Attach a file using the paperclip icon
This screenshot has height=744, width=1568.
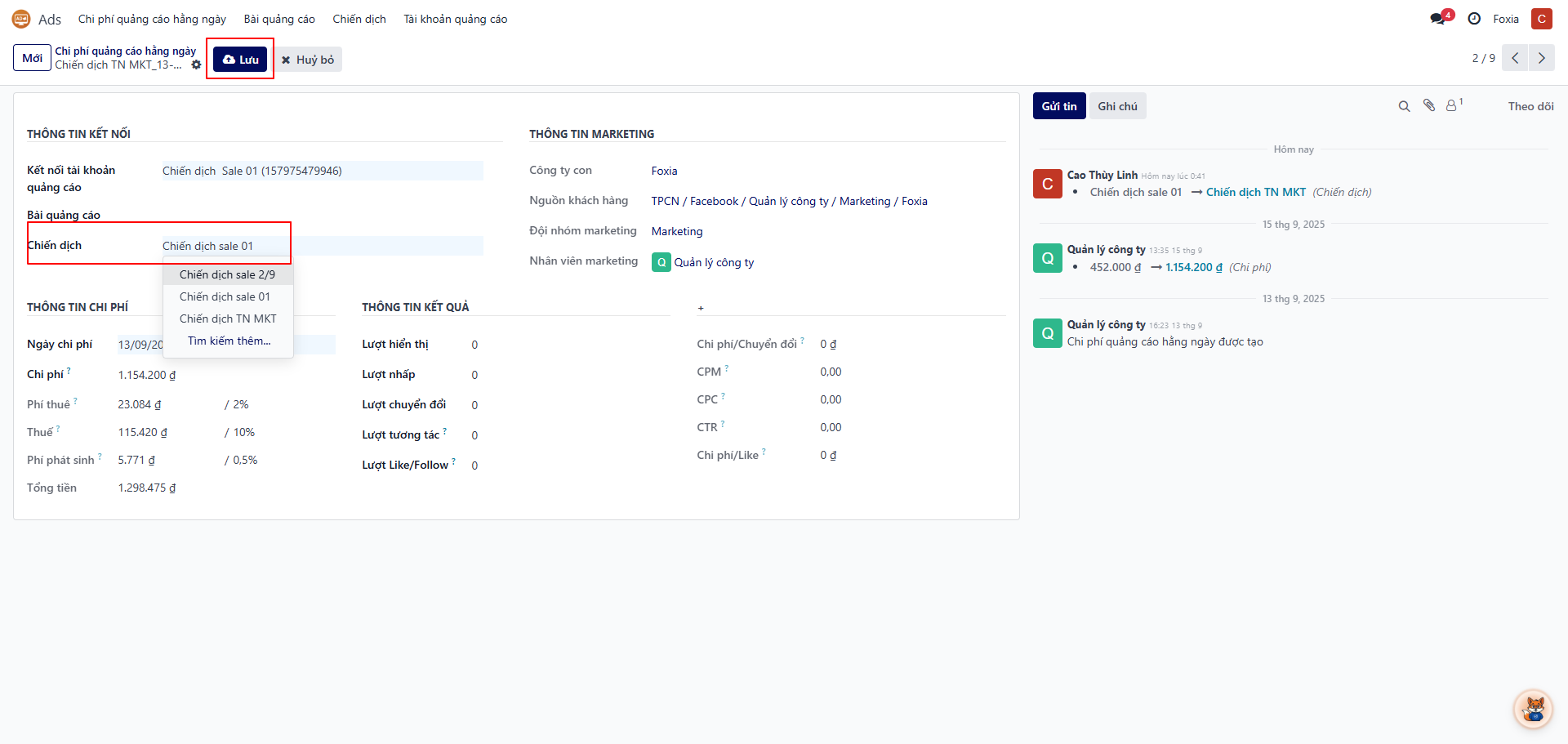(1429, 105)
